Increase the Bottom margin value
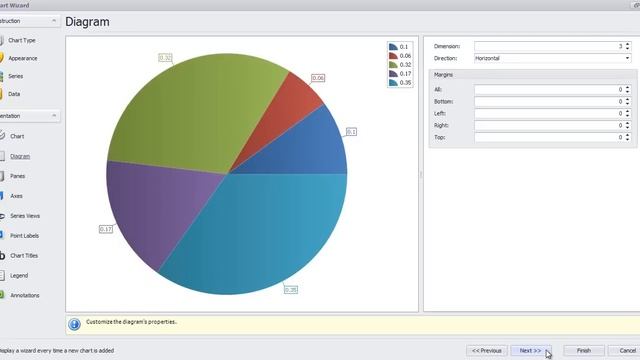The width and height of the screenshot is (640, 360). (x=628, y=99)
